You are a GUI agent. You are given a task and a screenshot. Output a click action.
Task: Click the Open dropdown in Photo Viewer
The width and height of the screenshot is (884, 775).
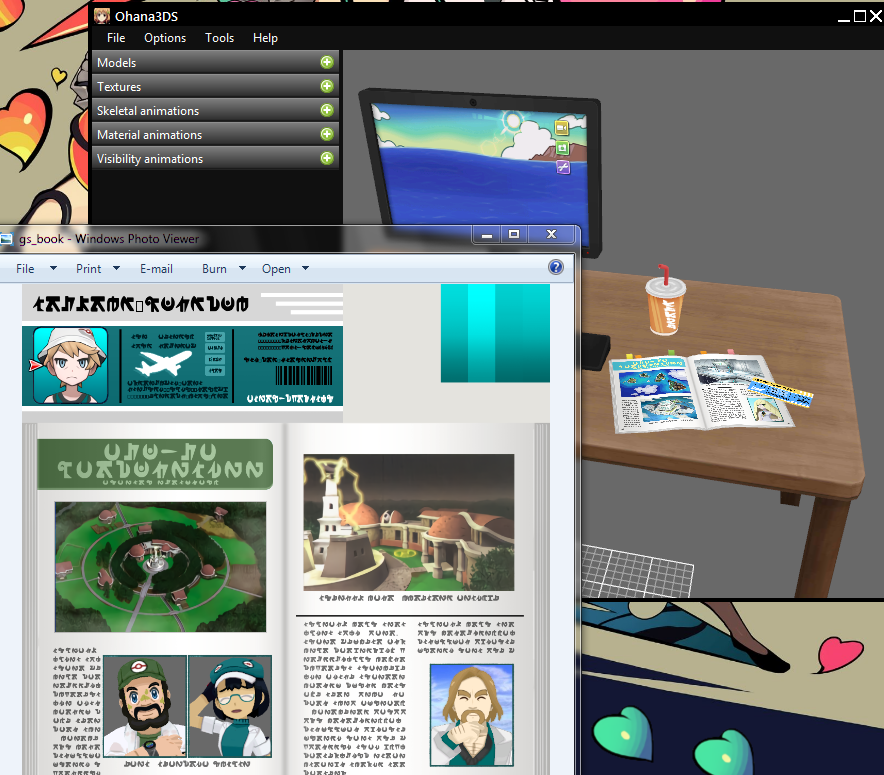(285, 269)
